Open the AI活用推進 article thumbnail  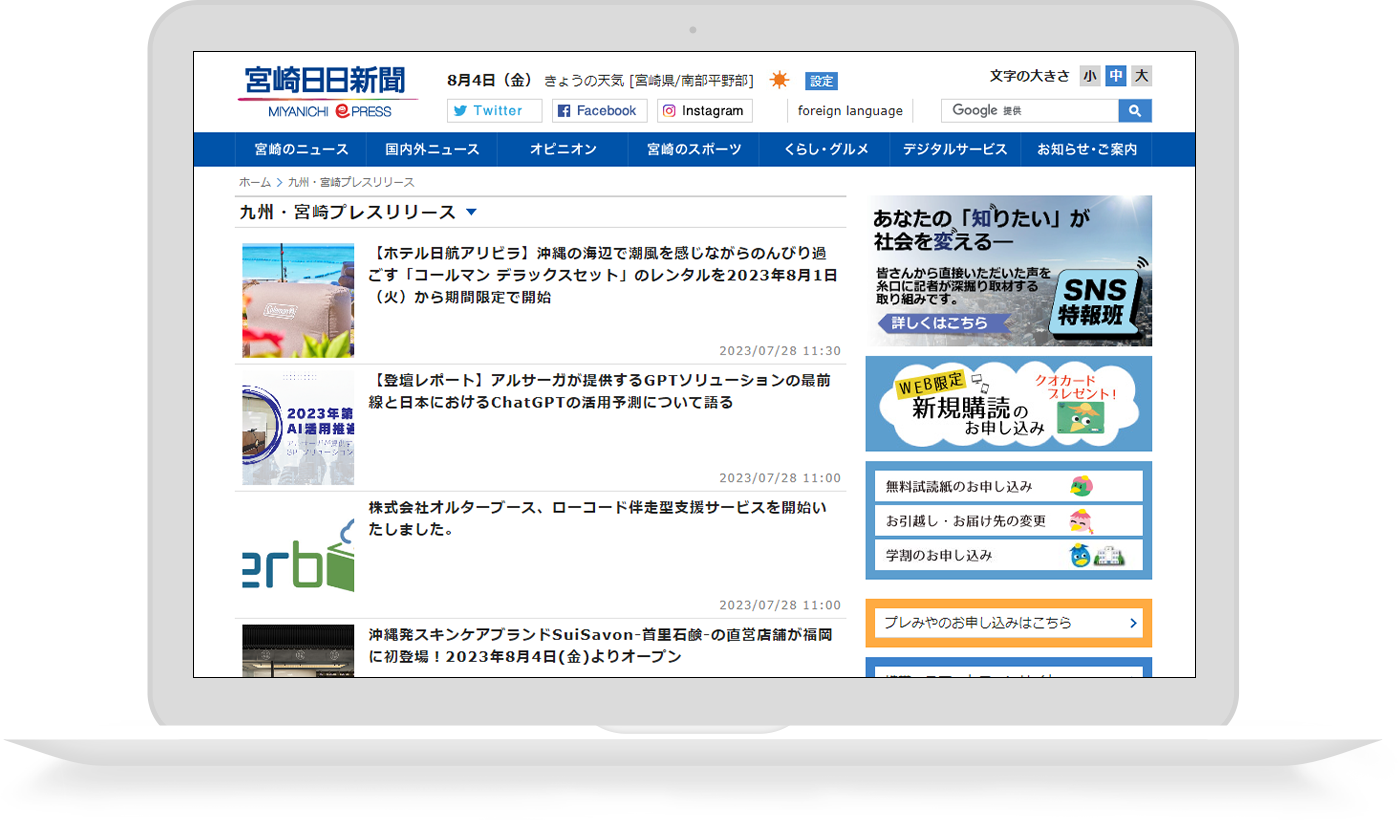pos(298,428)
